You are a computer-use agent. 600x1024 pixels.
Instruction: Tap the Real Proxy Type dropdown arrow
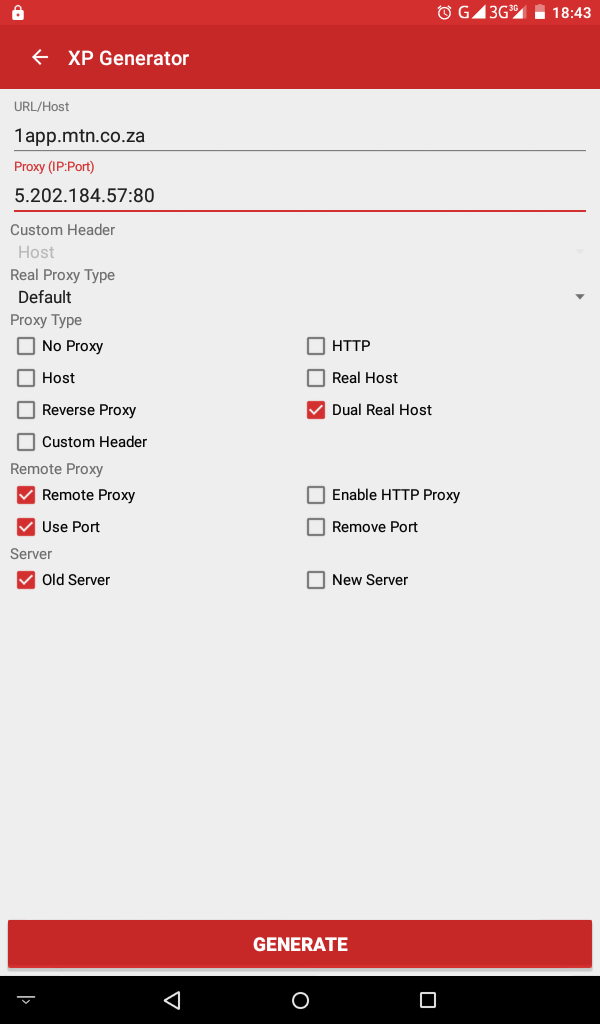(579, 297)
